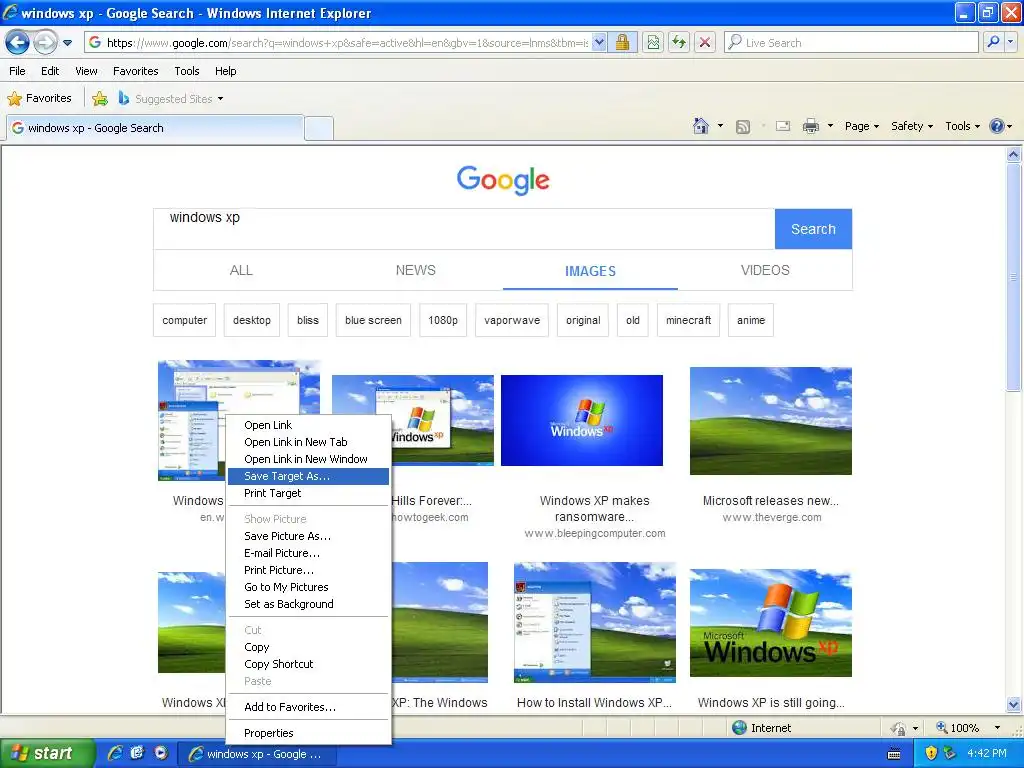Screen dimensions: 1024x768
Task: Switch to the VIDEOS results tab
Action: pos(765,270)
